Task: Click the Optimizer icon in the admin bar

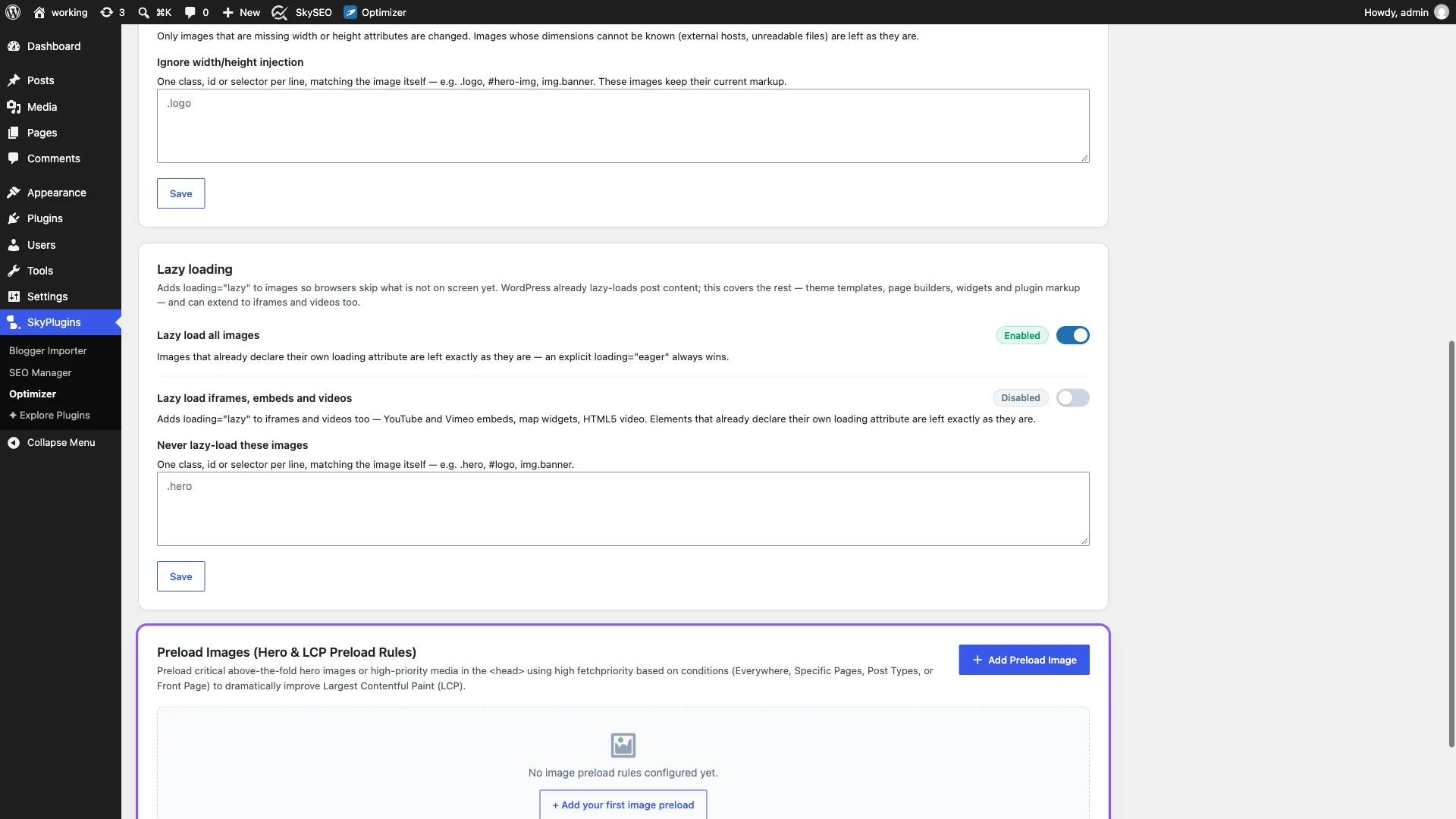Action: click(x=350, y=12)
